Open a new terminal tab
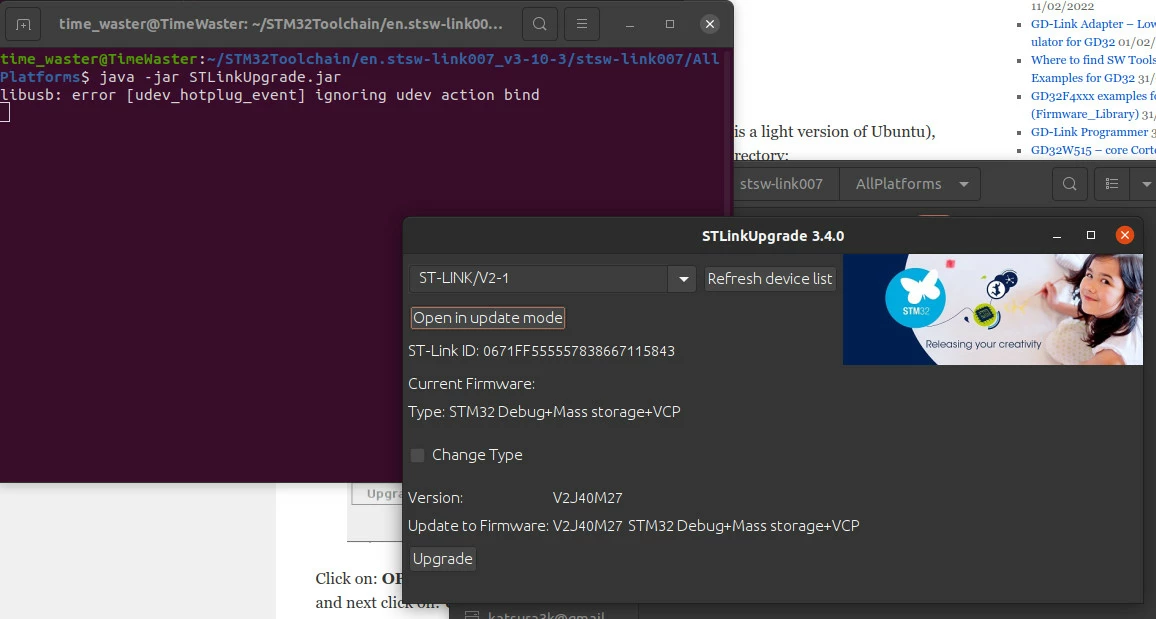1156x619 pixels. pyautogui.click(x=24, y=24)
